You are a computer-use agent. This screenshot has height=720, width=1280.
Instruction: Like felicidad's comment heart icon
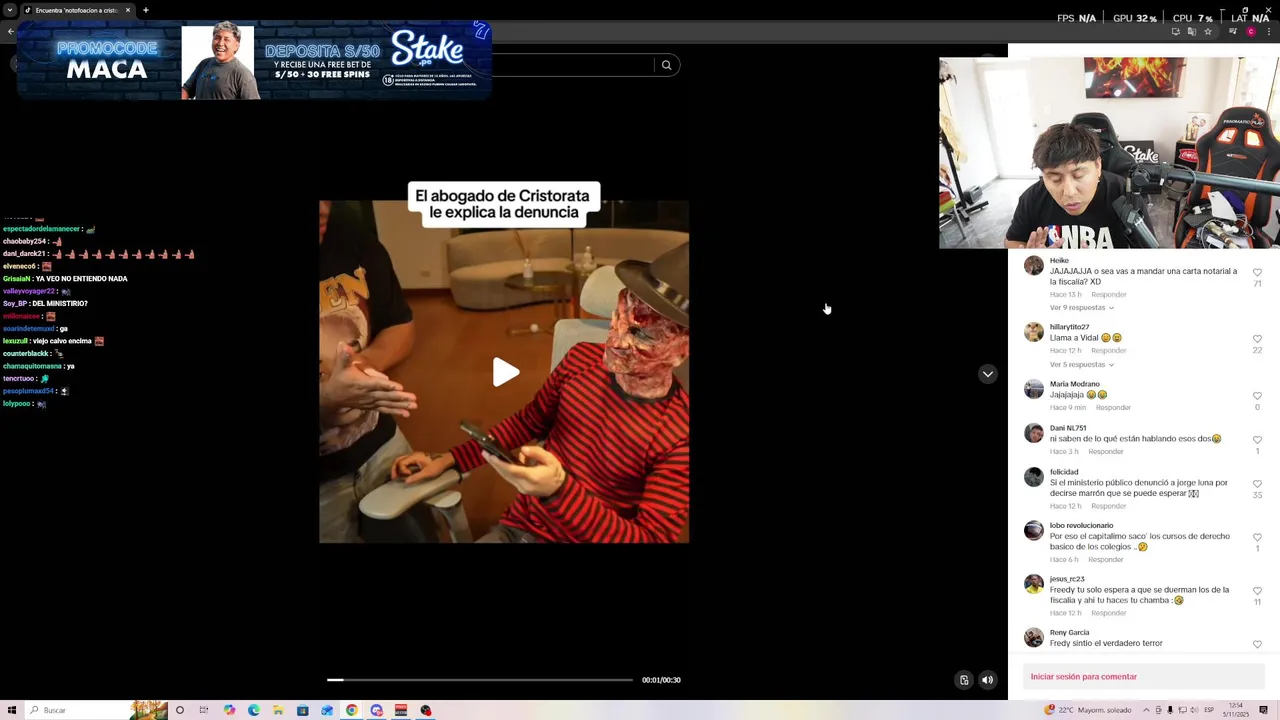click(x=1257, y=484)
